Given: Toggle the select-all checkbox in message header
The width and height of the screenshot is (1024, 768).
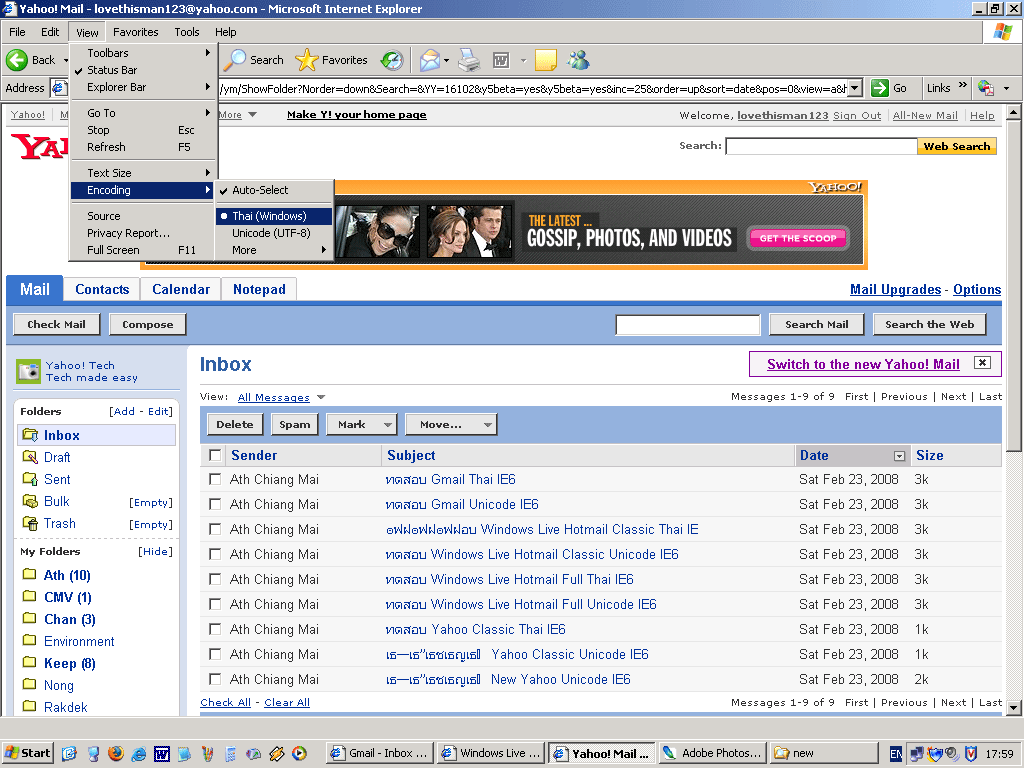Looking at the screenshot, I should (x=215, y=455).
